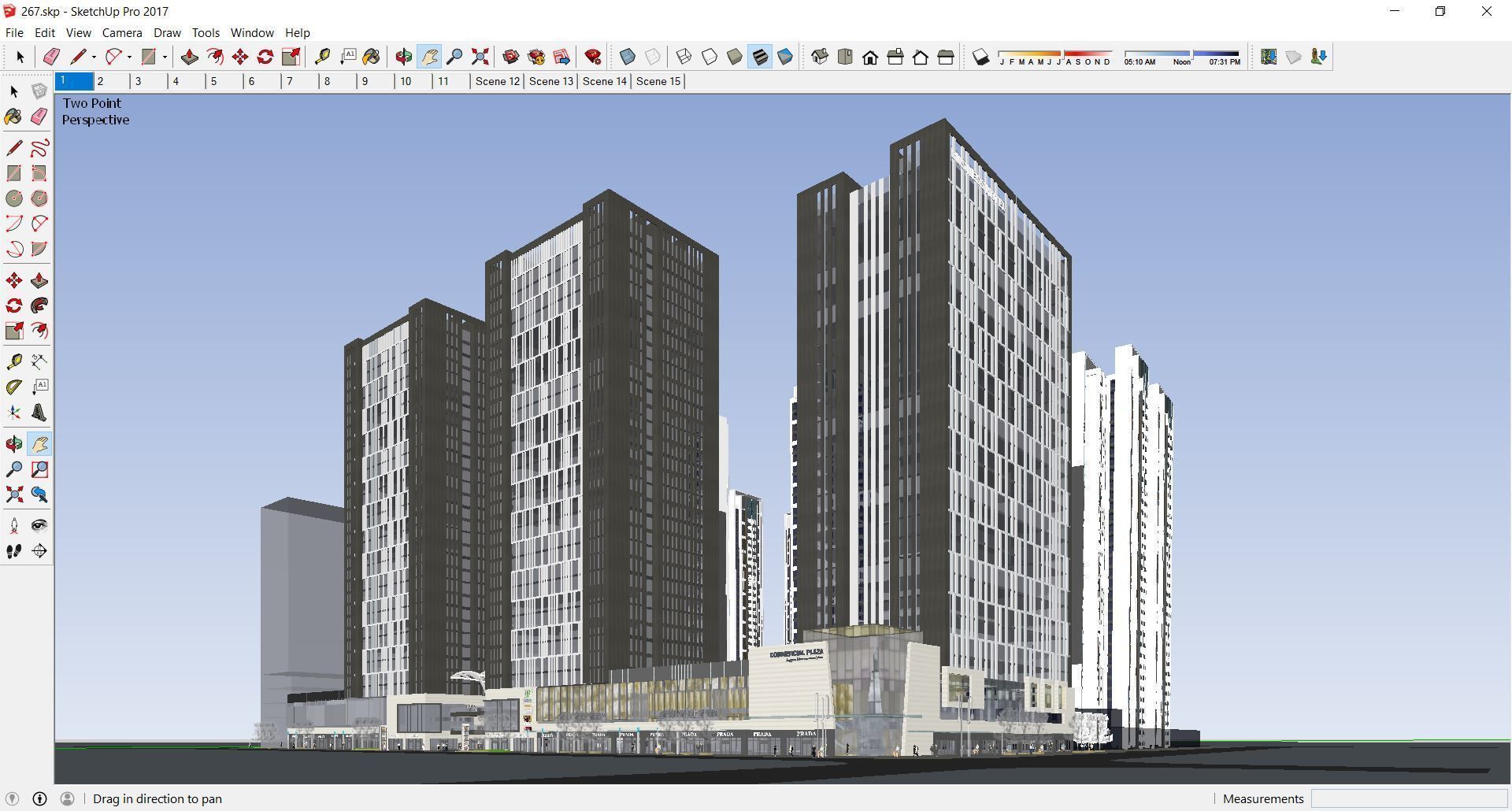Switch to scene tab 2
Screen dimensions: 1512x811
113,81
